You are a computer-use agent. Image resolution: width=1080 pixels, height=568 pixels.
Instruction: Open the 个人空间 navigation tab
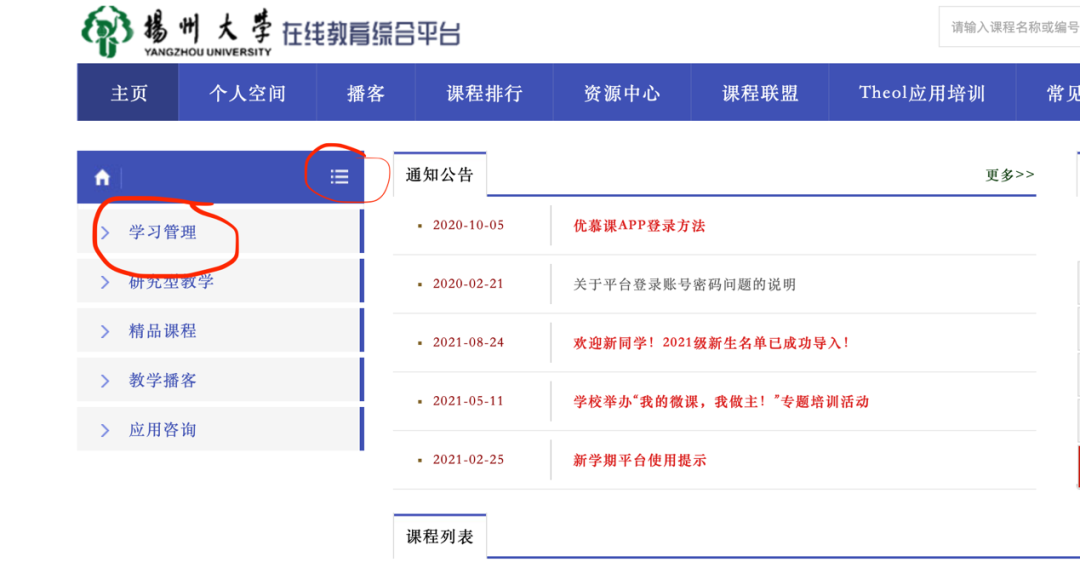pos(247,92)
